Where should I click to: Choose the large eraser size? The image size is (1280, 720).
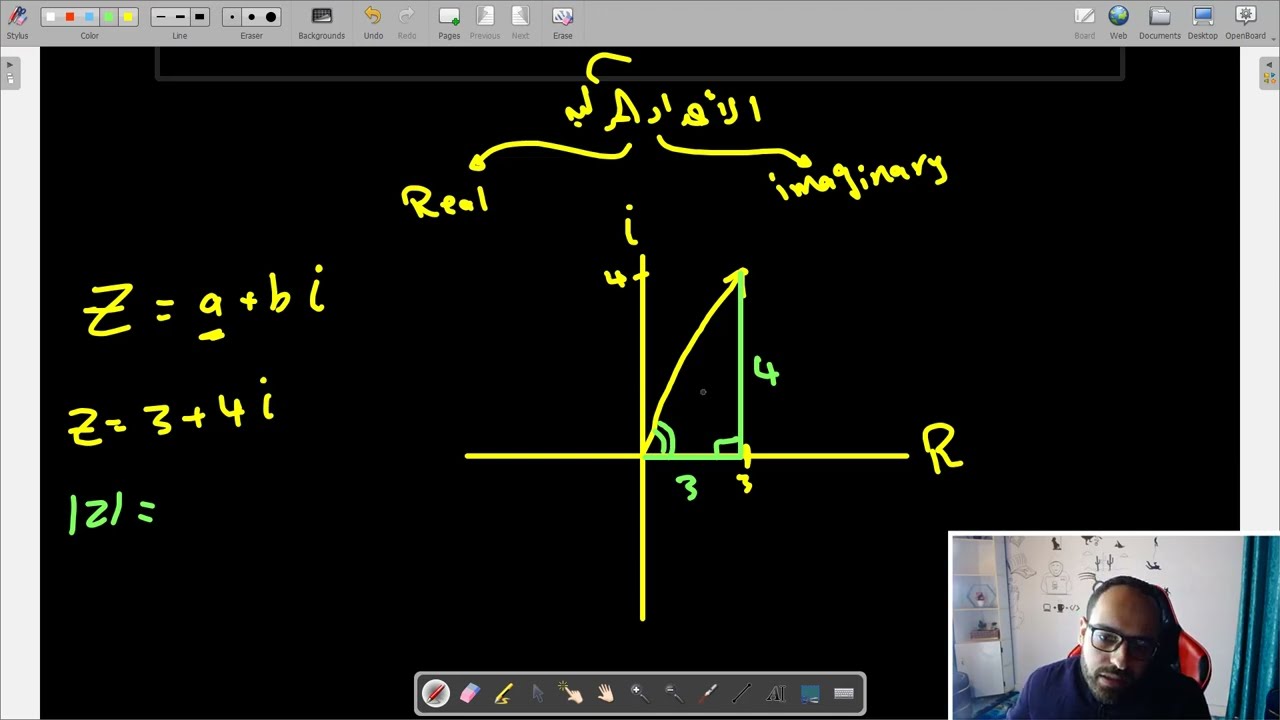[270, 17]
